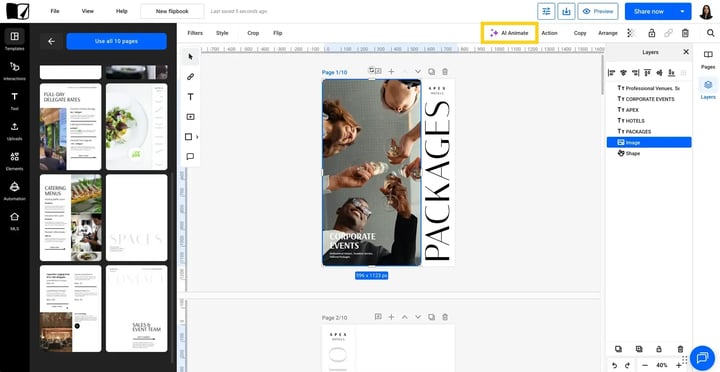Viewport: 720px width, 372px height.
Task: Select the link tool in vertical toolbar
Action: click(x=190, y=77)
